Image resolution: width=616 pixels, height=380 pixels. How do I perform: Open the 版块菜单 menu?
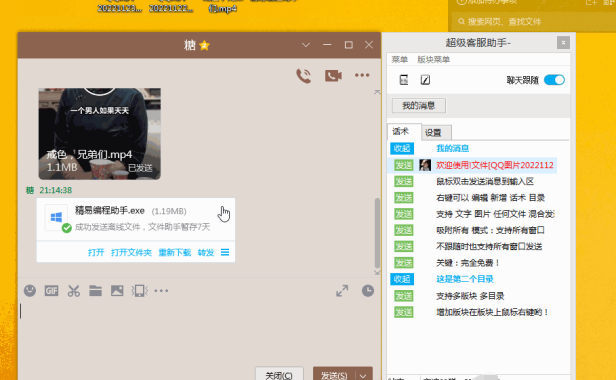[433, 59]
